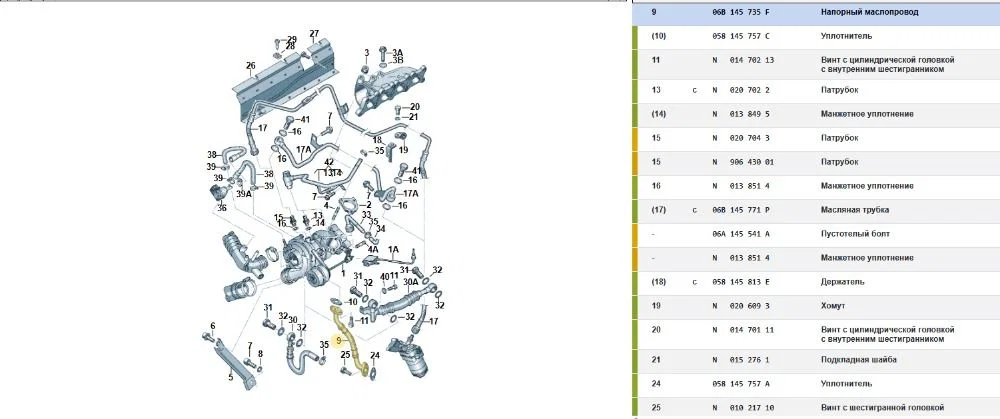1000x419 pixels.
Task: Select callout 3A near the manifold bolt
Action: pos(398,52)
